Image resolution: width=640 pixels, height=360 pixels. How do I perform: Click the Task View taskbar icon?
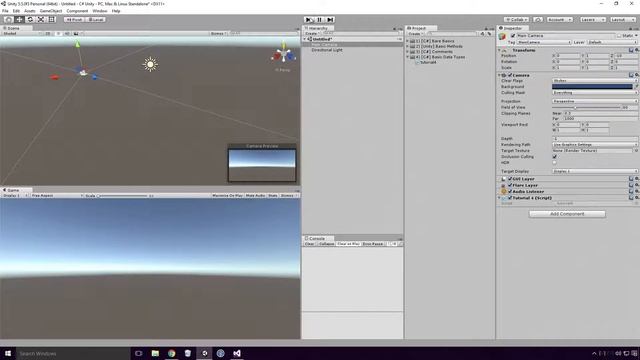click(138, 353)
